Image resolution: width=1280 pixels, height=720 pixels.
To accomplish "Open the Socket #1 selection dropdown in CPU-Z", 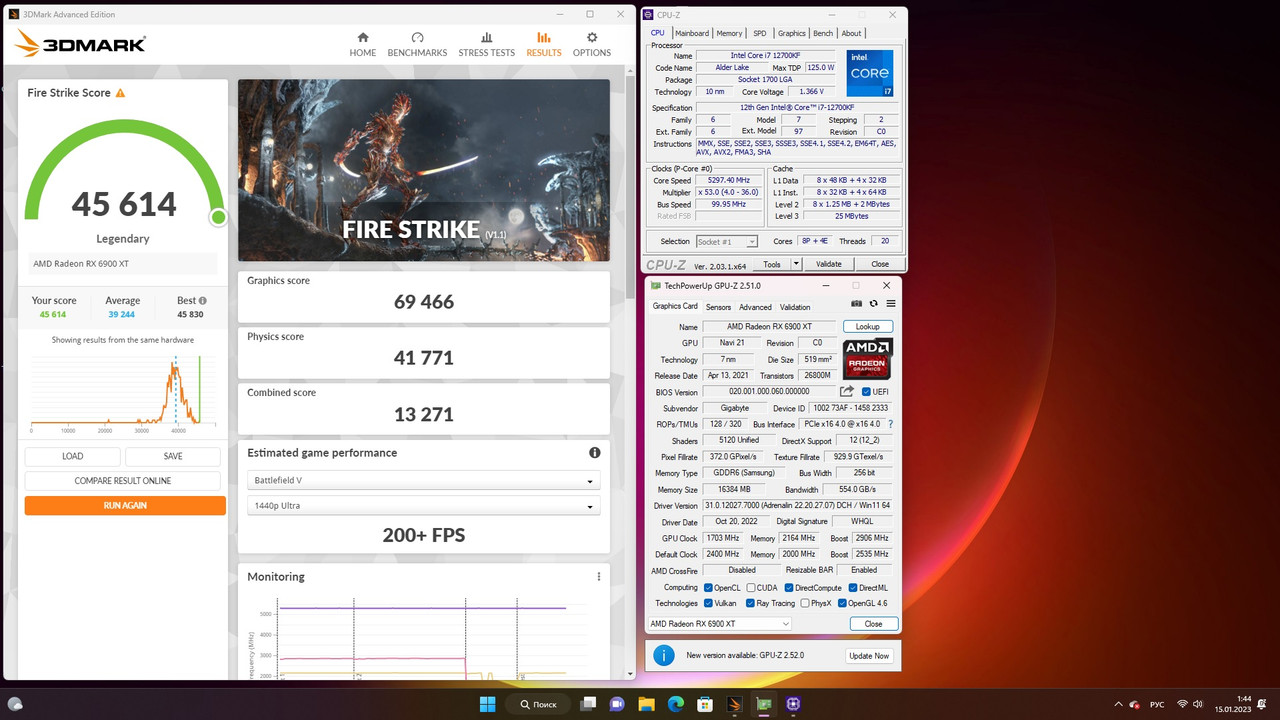I will coord(727,241).
